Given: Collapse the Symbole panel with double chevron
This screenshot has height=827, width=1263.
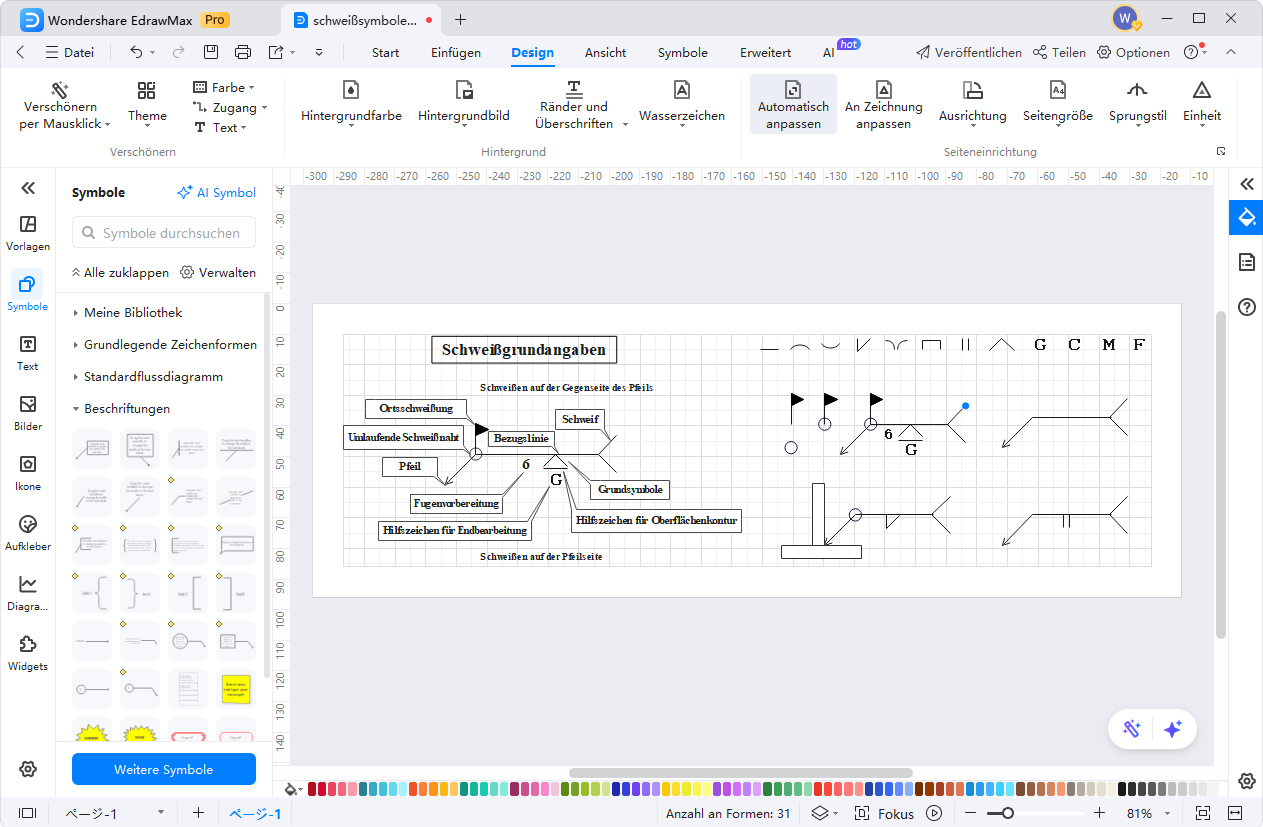Looking at the screenshot, I should [28, 188].
